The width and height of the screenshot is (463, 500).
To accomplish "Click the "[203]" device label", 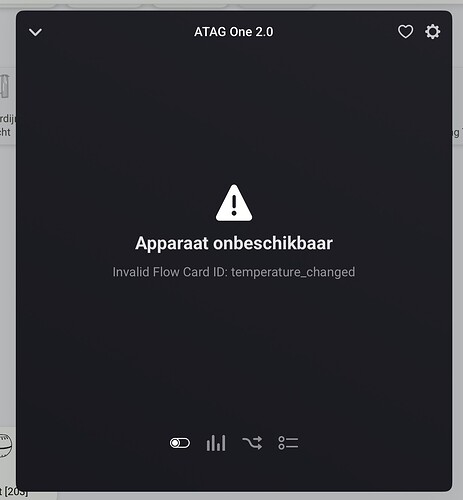I will point(13,492).
